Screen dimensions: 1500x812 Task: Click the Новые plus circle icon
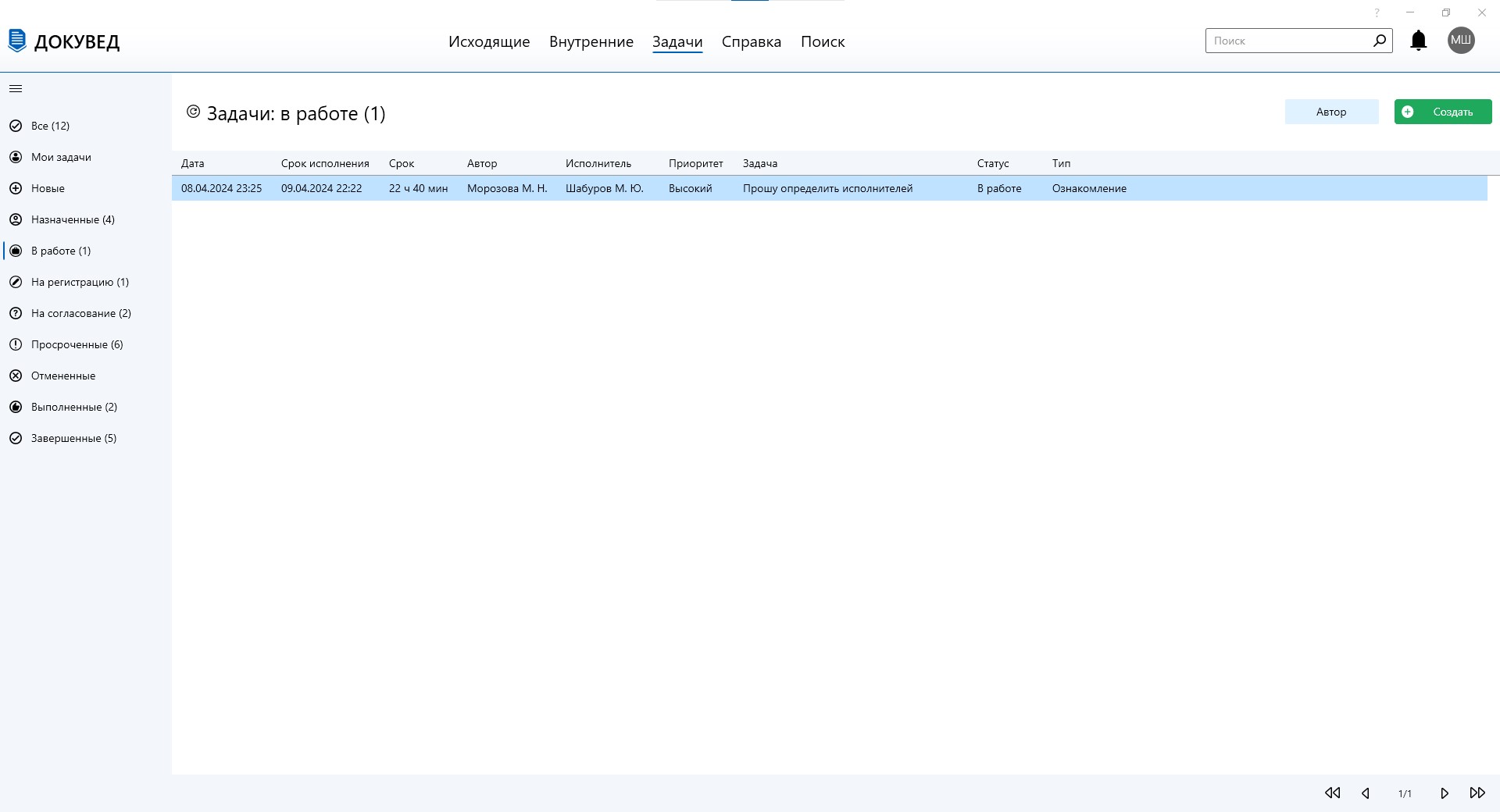click(x=16, y=188)
